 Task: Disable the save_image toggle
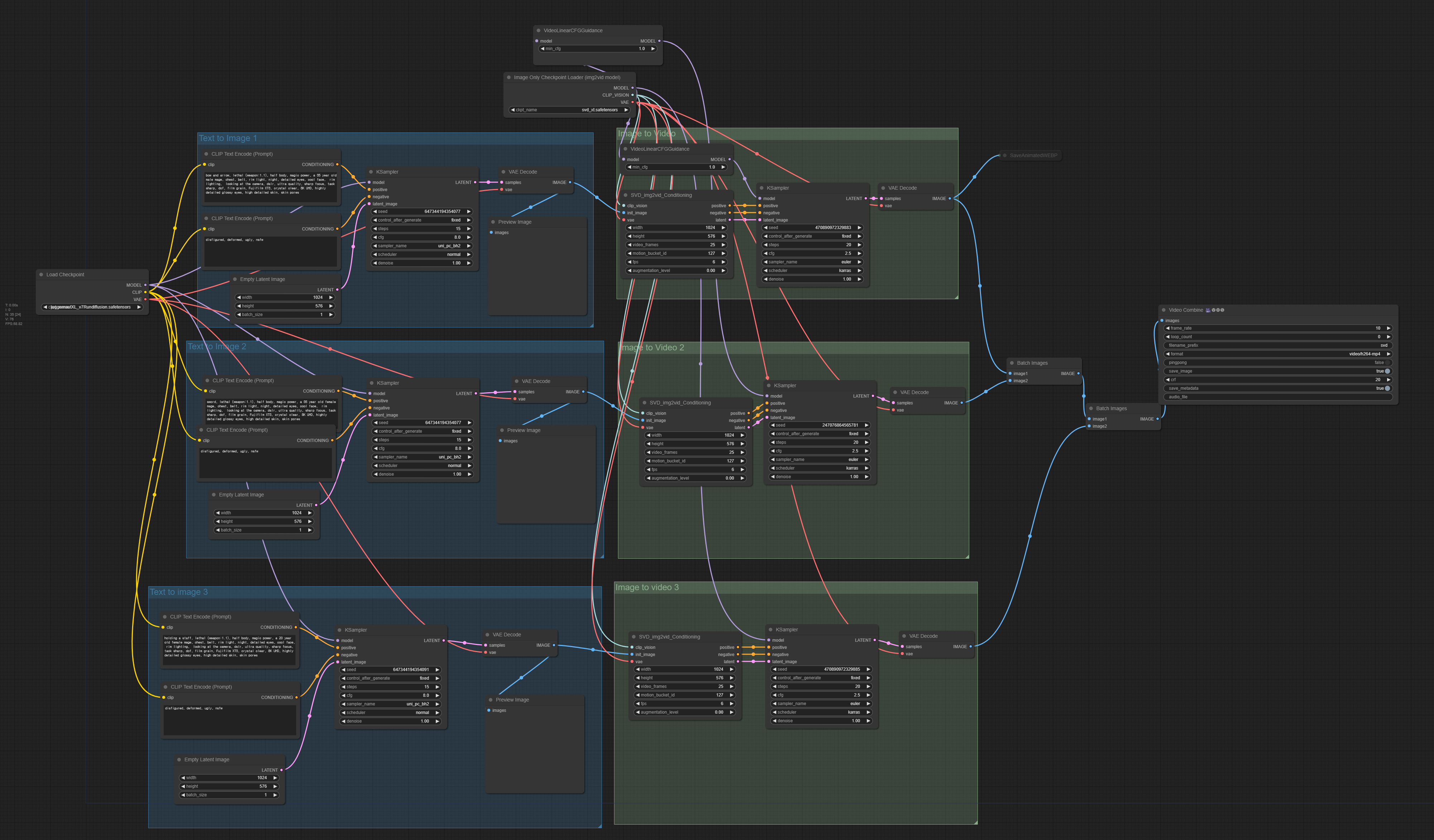pos(1387,372)
